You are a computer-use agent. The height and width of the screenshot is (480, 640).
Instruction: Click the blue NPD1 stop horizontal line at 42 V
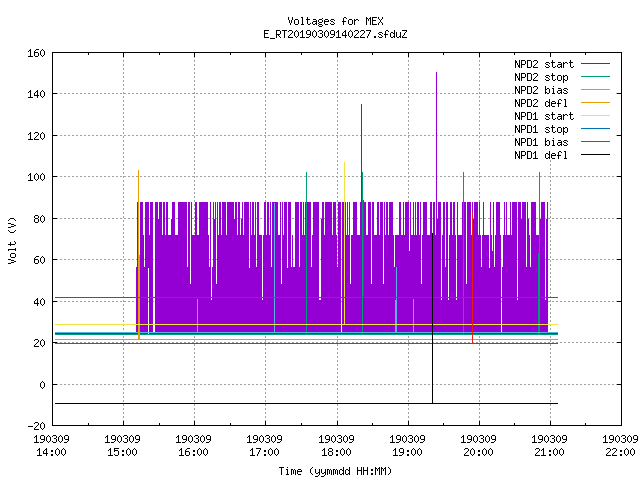[x=306, y=298]
